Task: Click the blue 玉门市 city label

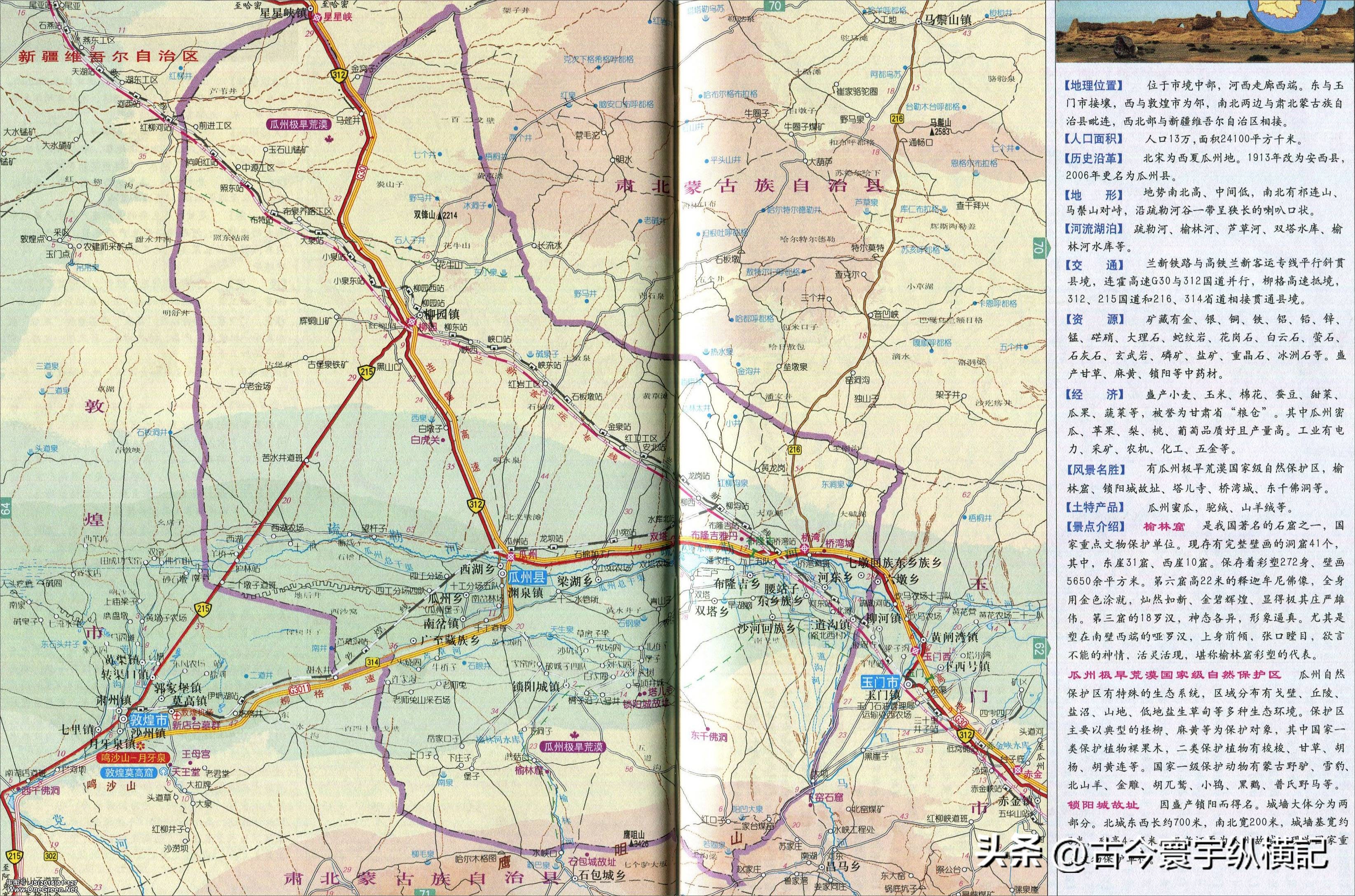Action: tap(880, 682)
